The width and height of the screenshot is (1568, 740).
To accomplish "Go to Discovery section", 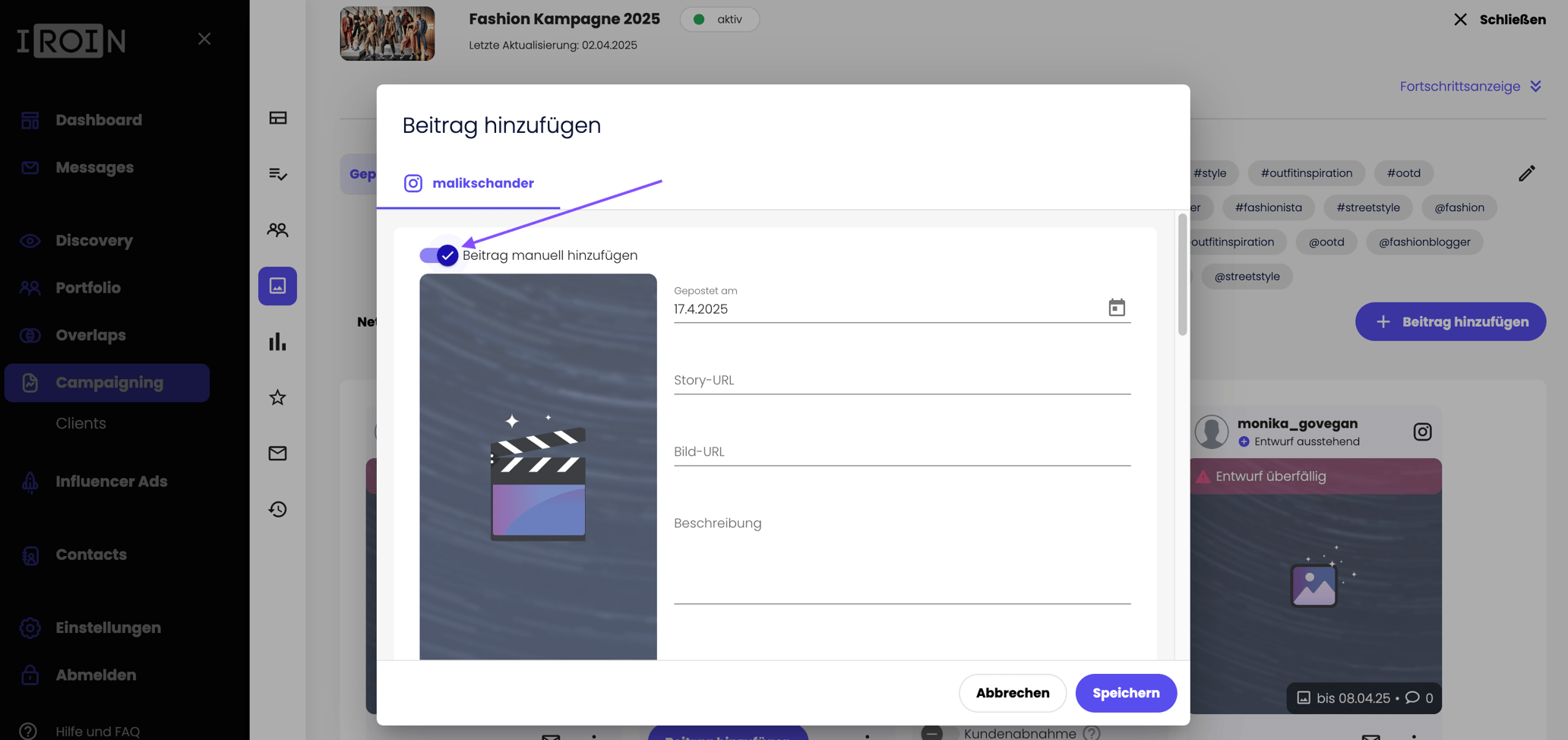I will click(x=94, y=241).
